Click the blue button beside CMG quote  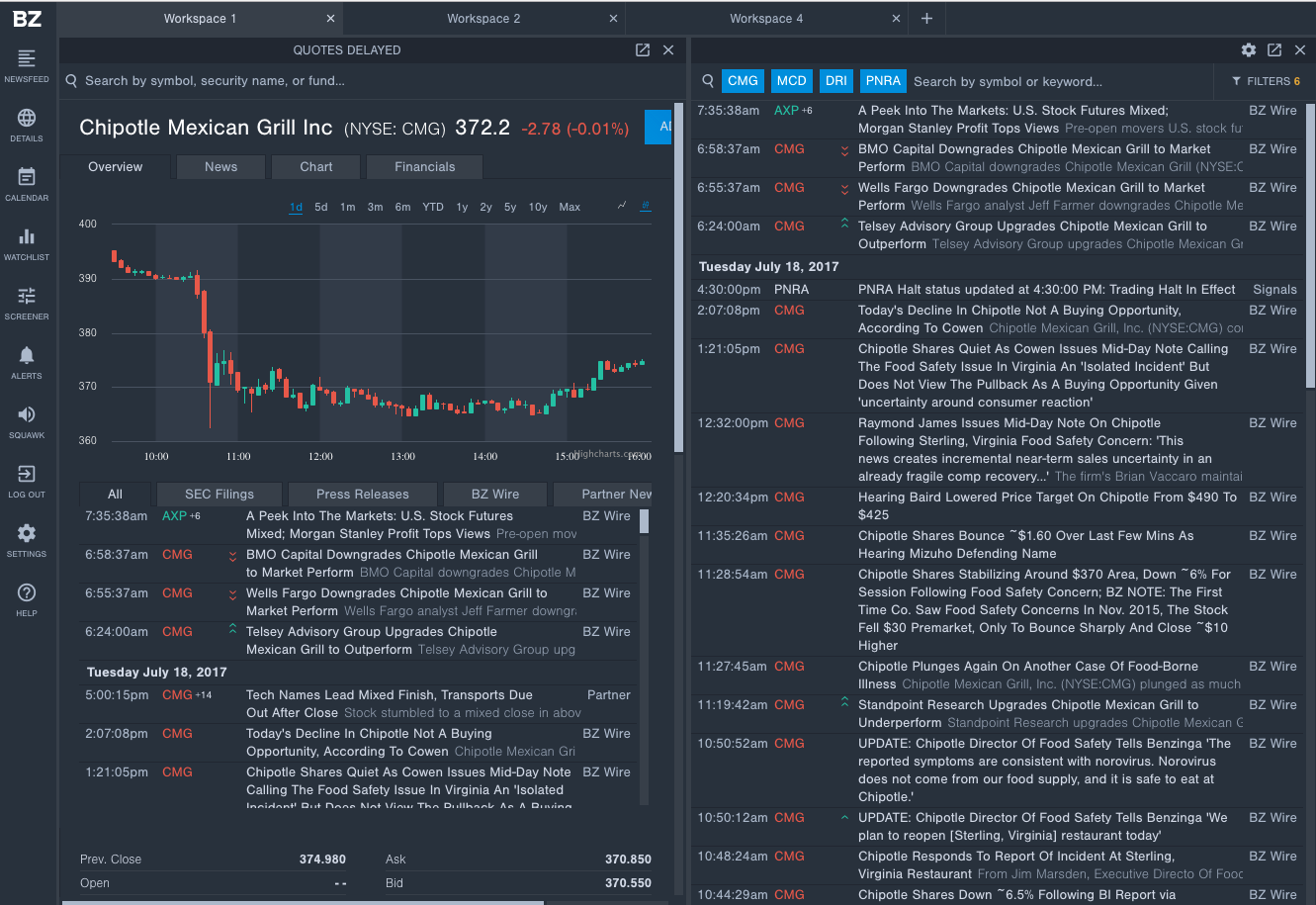coord(658,127)
